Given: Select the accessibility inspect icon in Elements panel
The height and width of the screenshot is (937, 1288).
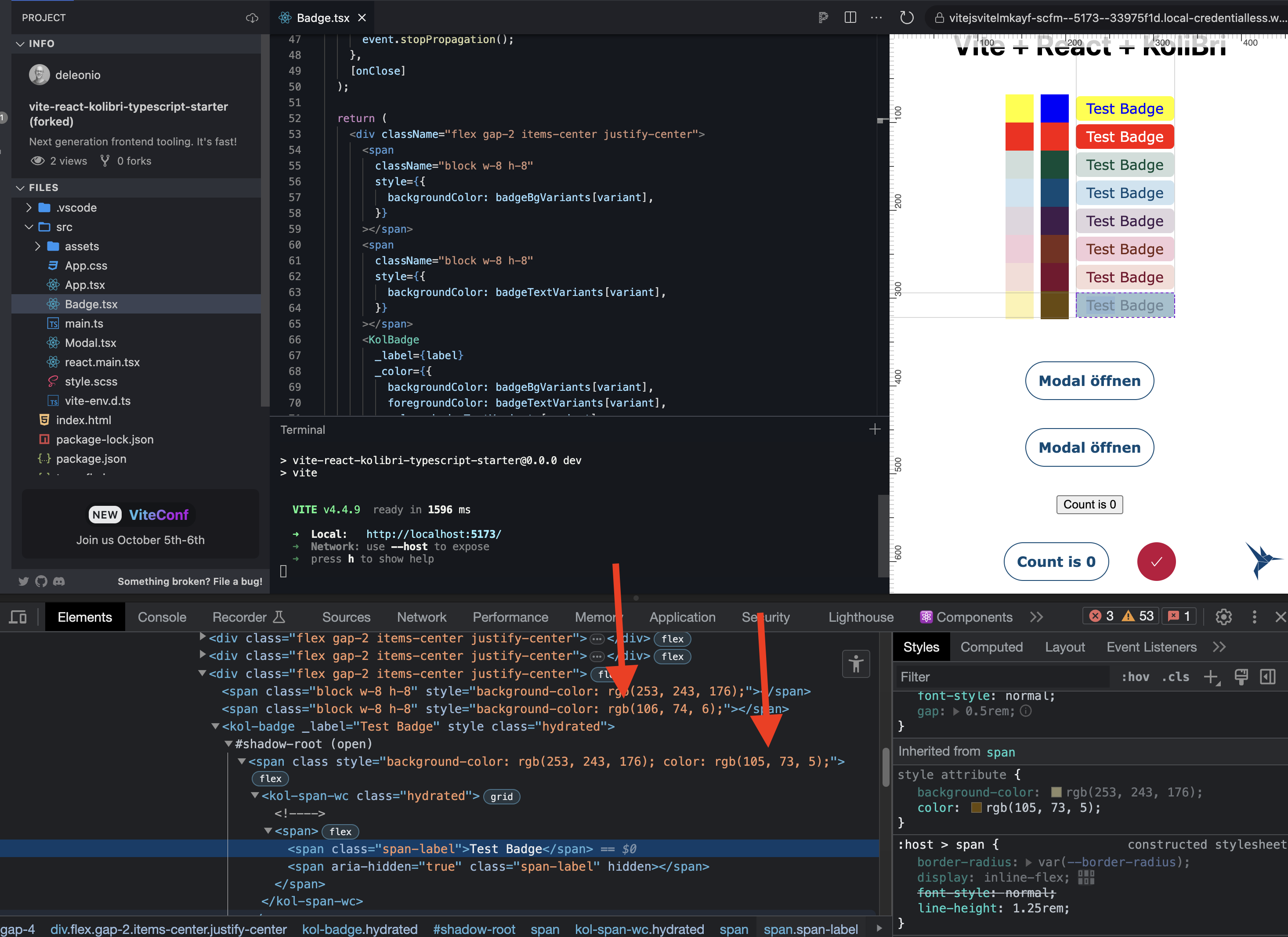Looking at the screenshot, I should pos(855,663).
